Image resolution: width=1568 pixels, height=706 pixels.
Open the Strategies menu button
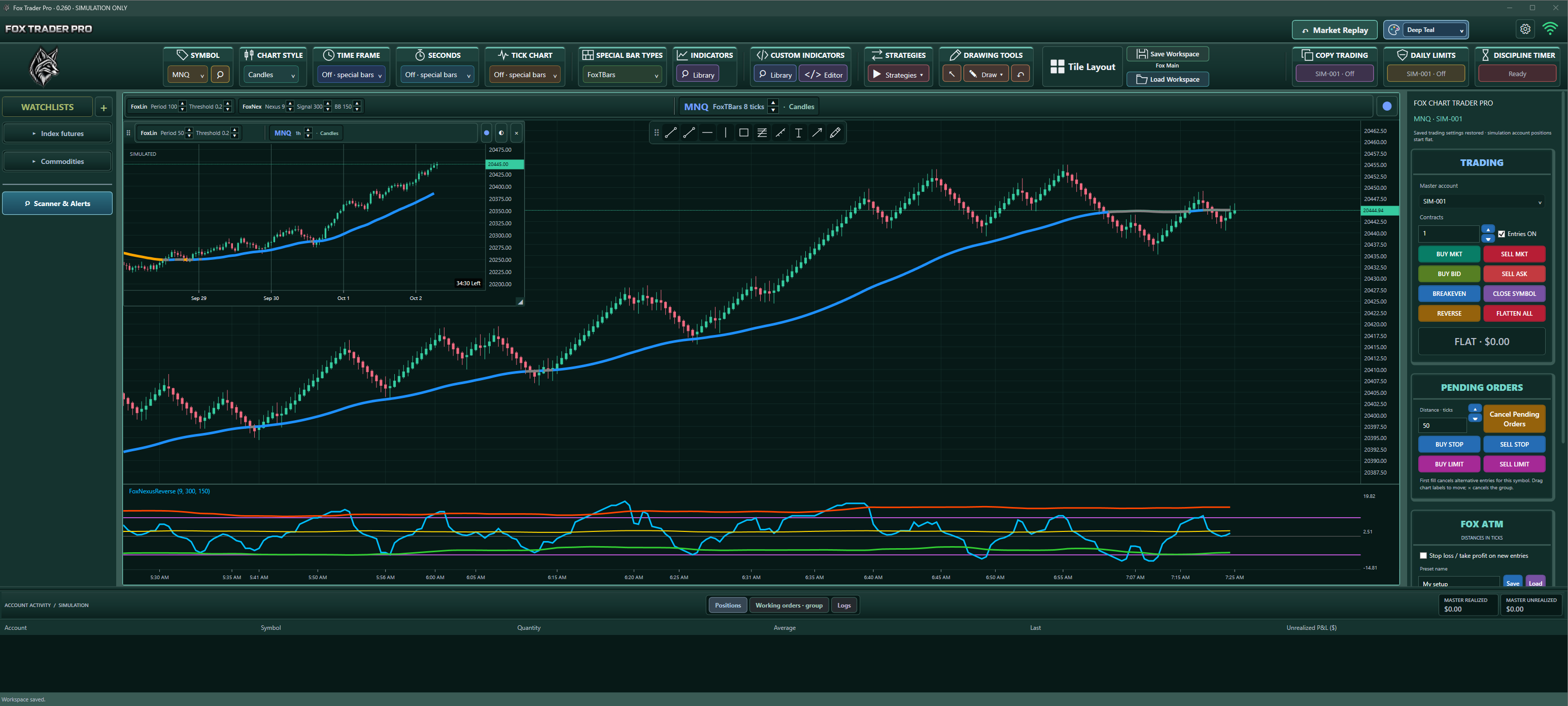(898, 74)
